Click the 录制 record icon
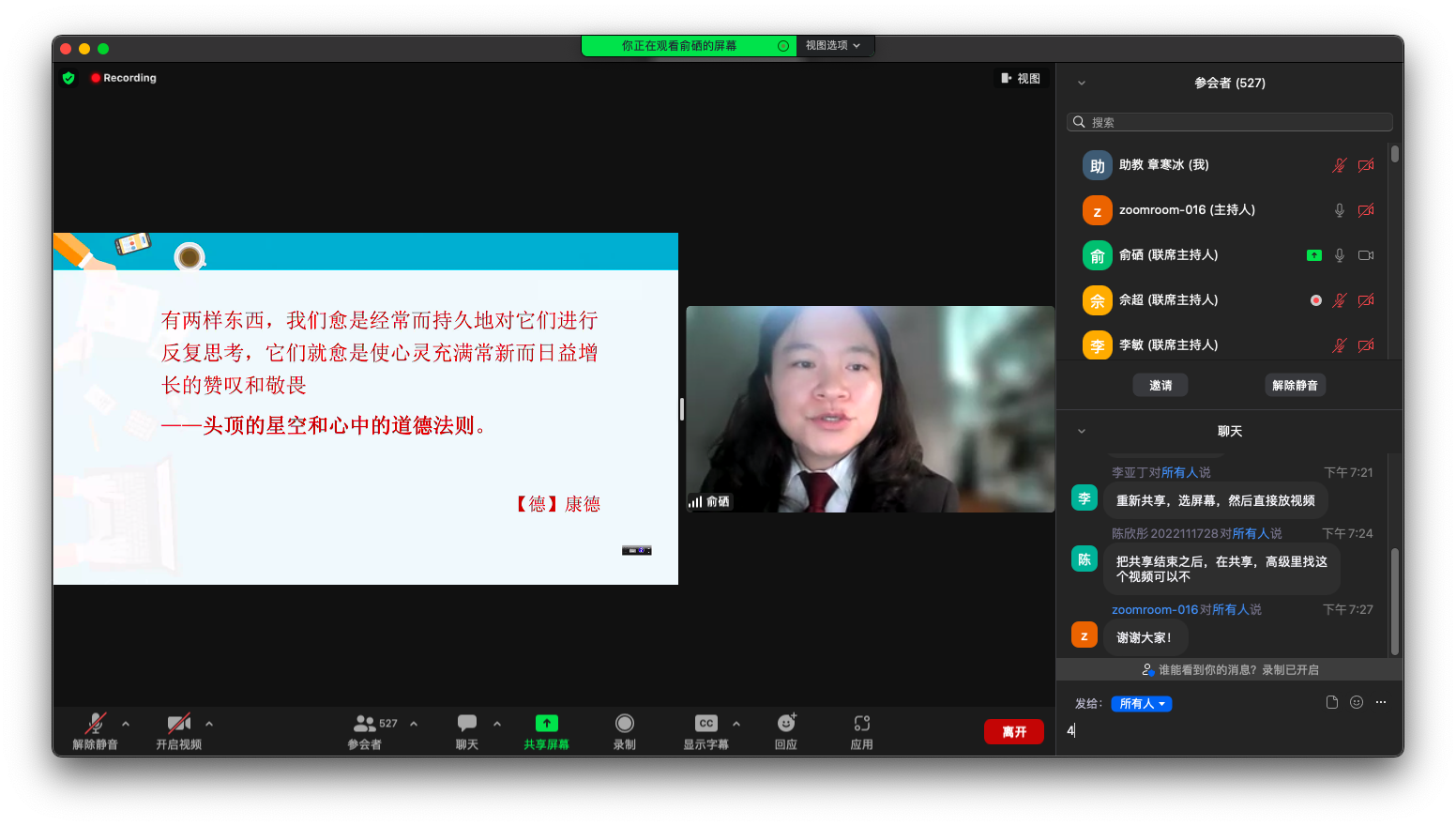The height and width of the screenshot is (826, 1456). [624, 724]
